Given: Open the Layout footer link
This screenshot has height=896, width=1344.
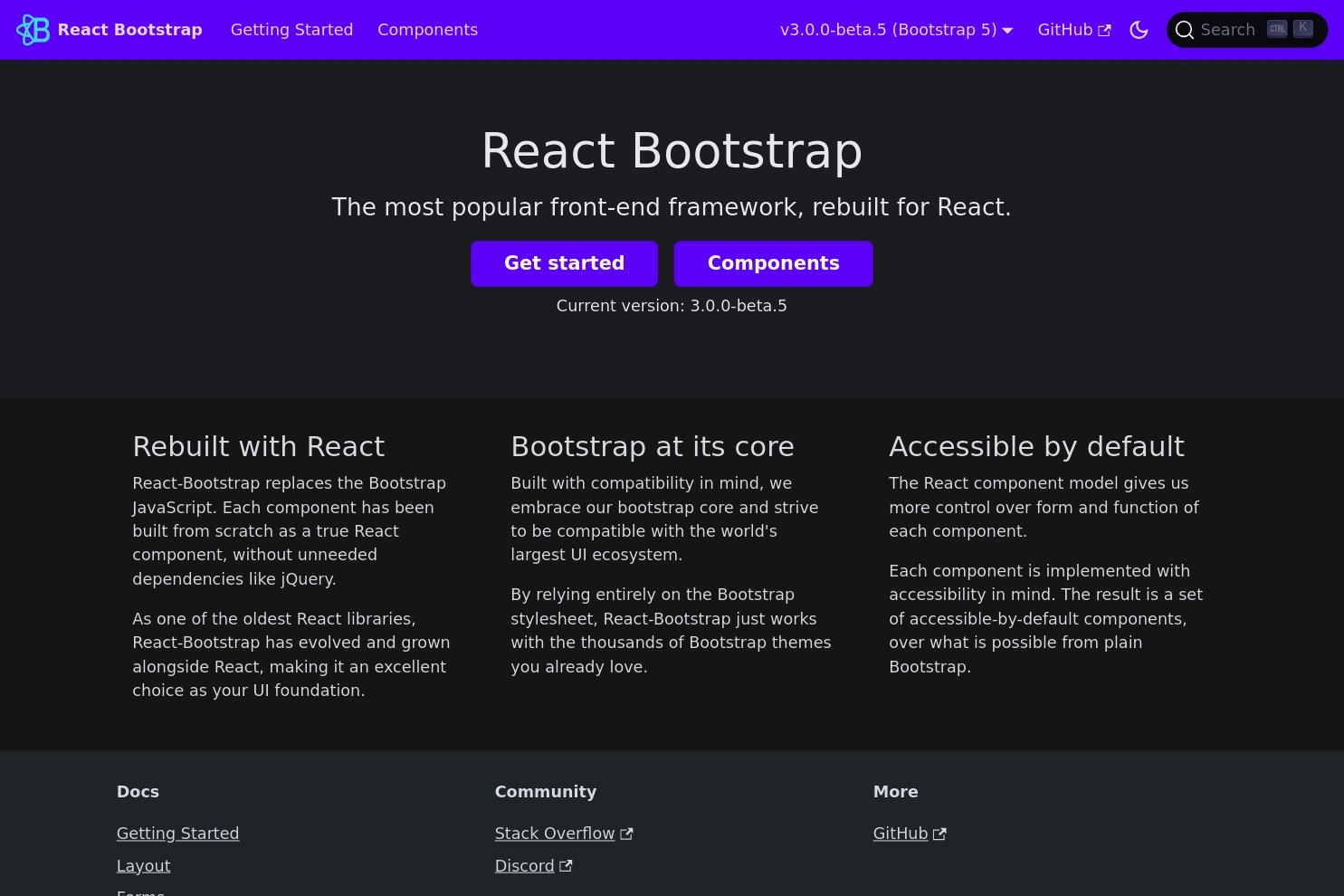Looking at the screenshot, I should (143, 866).
